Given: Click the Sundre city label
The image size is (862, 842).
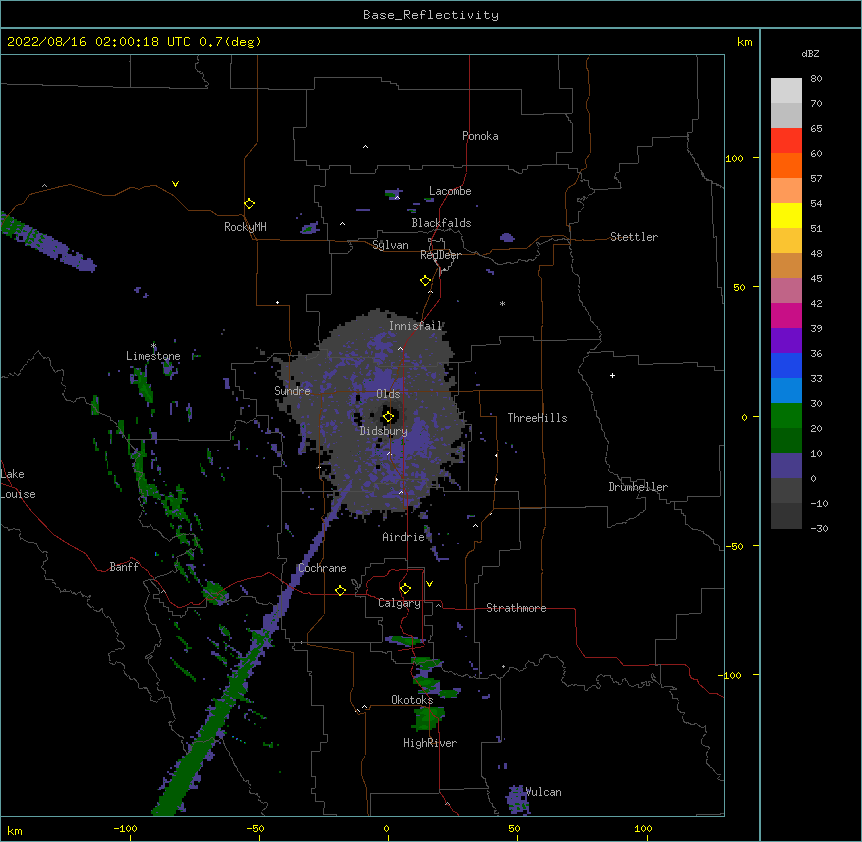Looking at the screenshot, I should click(x=292, y=391).
